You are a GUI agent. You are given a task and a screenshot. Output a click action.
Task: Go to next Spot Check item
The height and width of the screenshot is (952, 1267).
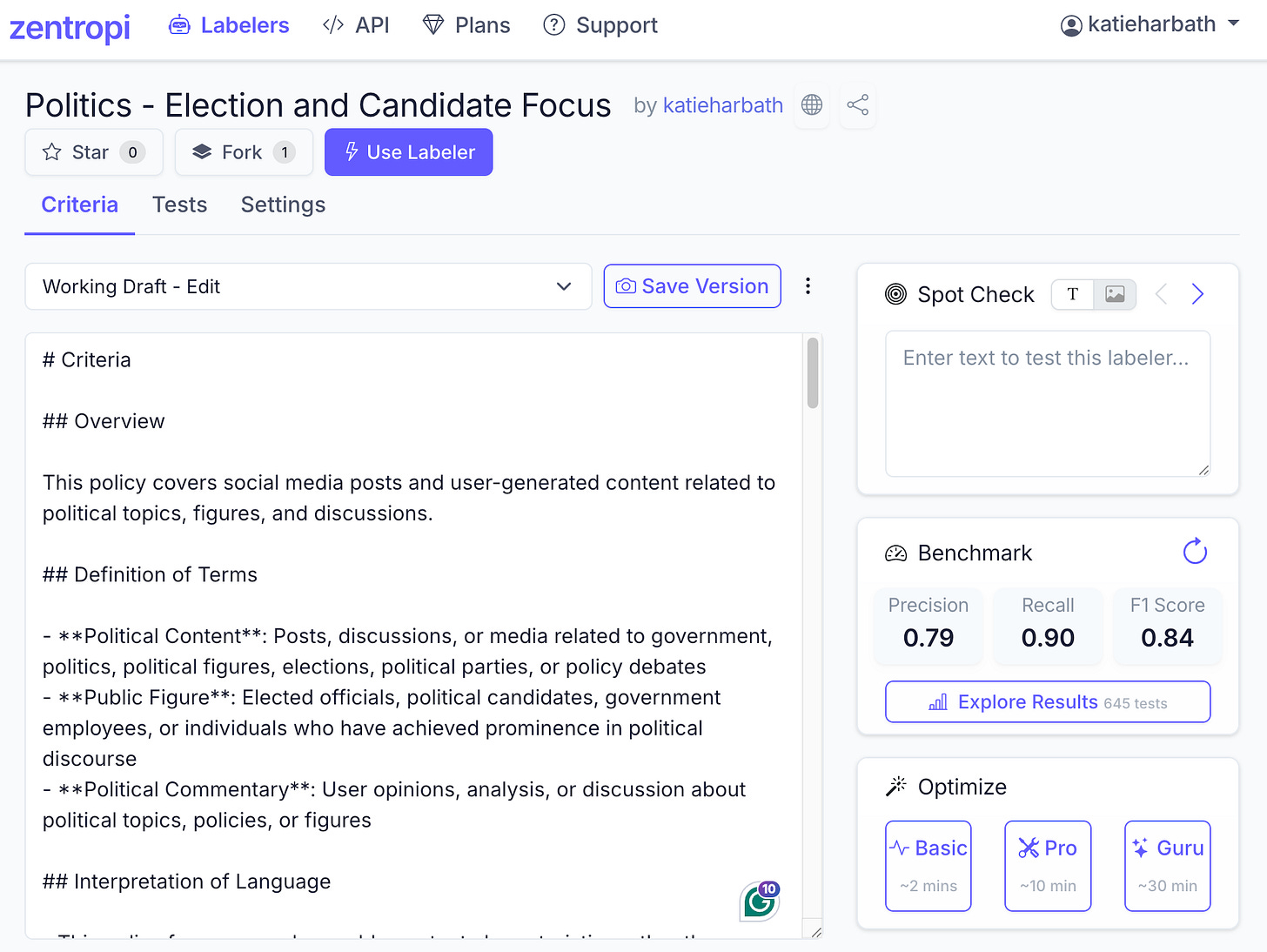point(1197,294)
